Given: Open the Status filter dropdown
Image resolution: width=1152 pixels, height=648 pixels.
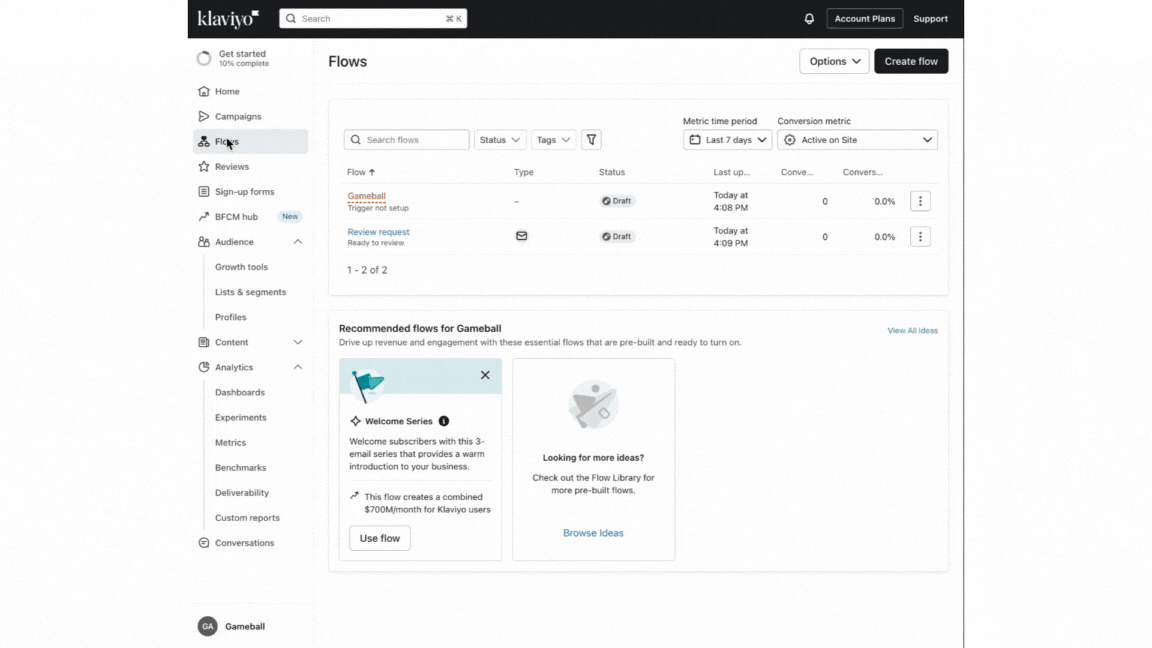Looking at the screenshot, I should 500,140.
